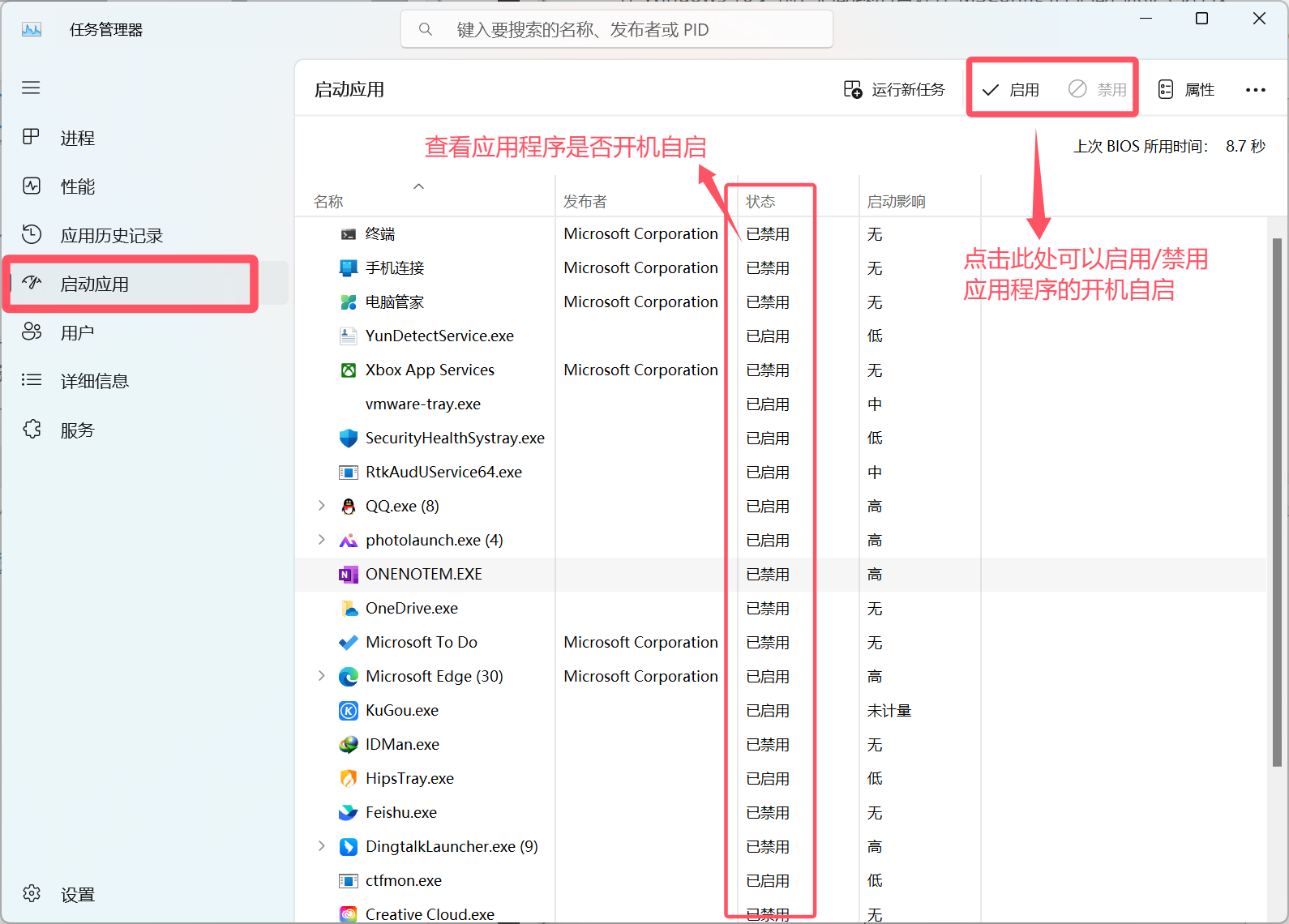The image size is (1289, 924).
Task: Click the 禁用 button
Action: [1098, 90]
